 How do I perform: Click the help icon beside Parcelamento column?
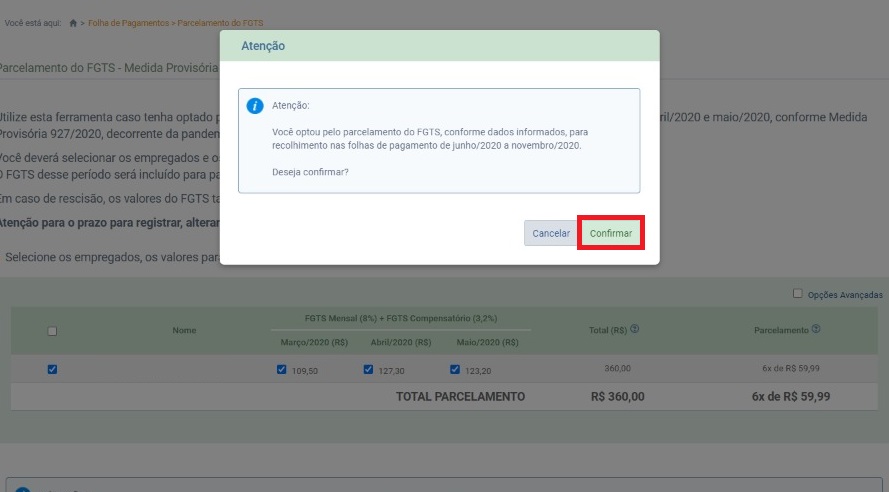pyautogui.click(x=817, y=329)
